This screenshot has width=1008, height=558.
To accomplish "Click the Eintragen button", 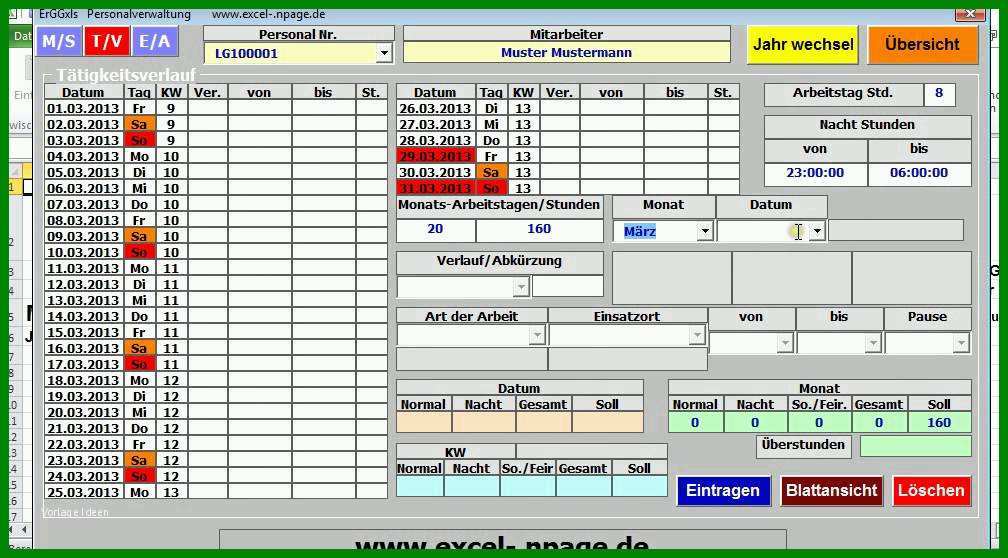I will pos(723,490).
